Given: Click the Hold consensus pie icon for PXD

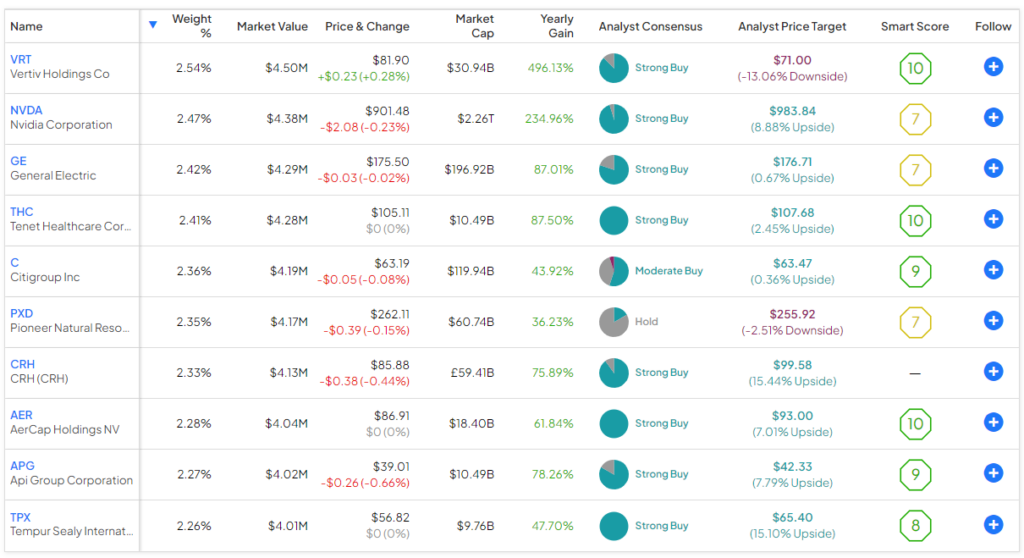Looking at the screenshot, I should pos(613,322).
